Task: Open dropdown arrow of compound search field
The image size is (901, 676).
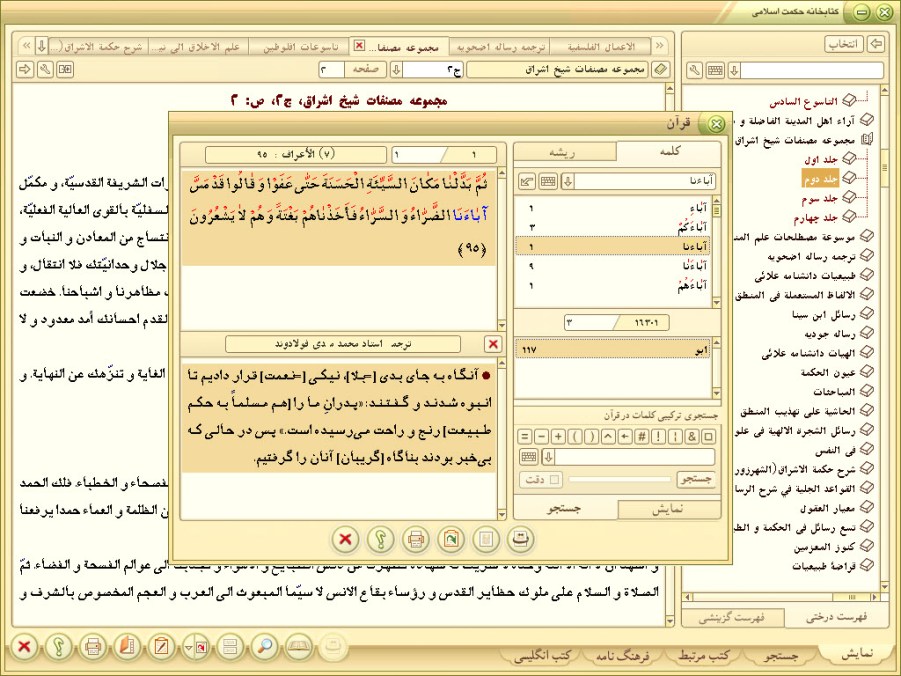Action: 548,458
